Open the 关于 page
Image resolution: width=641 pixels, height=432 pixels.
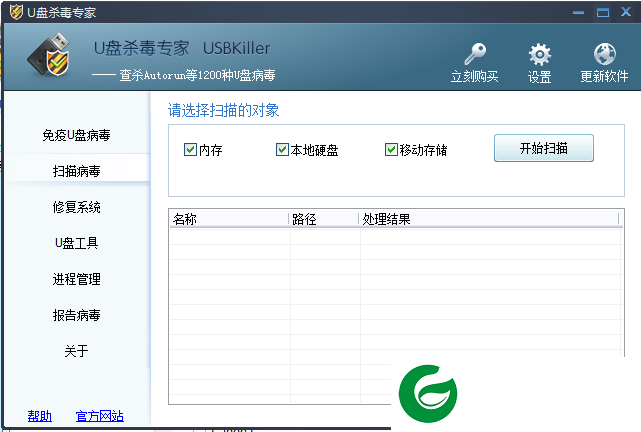76,351
